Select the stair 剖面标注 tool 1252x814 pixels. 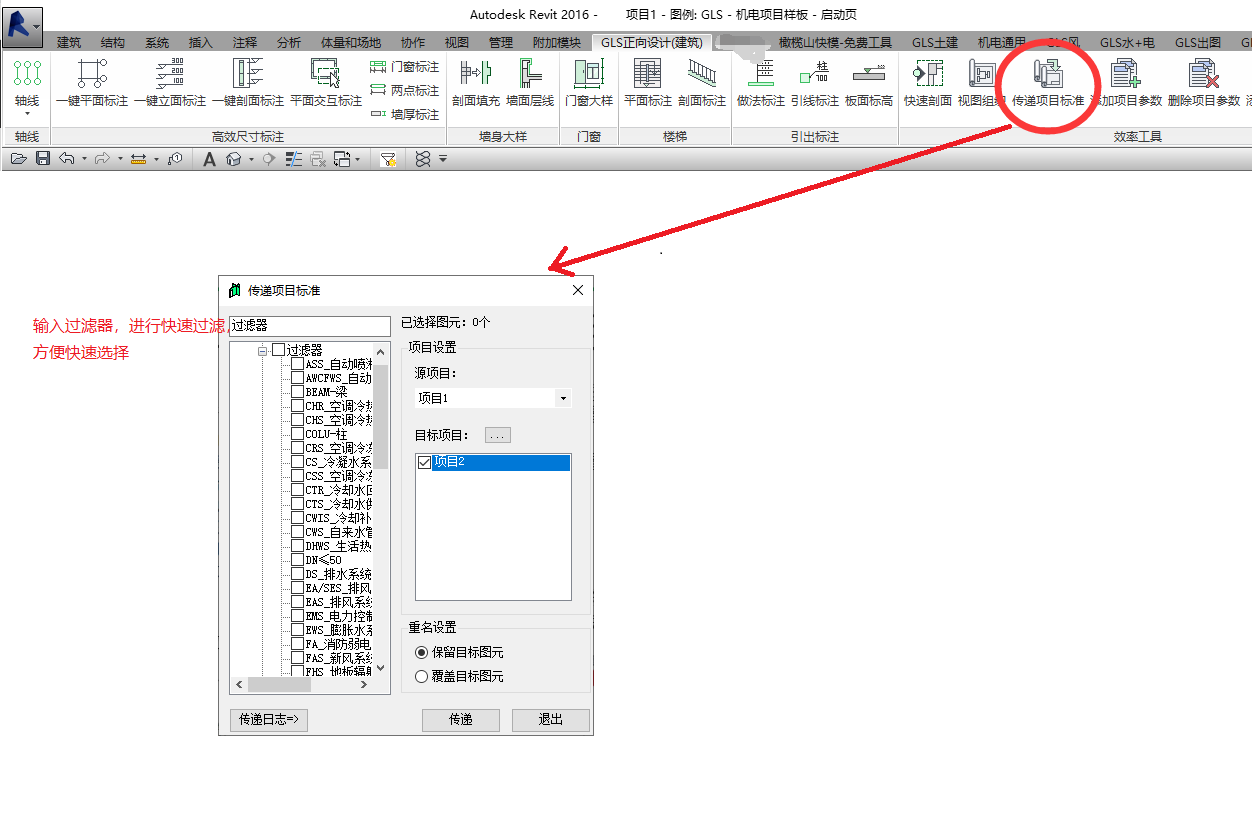coord(702,83)
